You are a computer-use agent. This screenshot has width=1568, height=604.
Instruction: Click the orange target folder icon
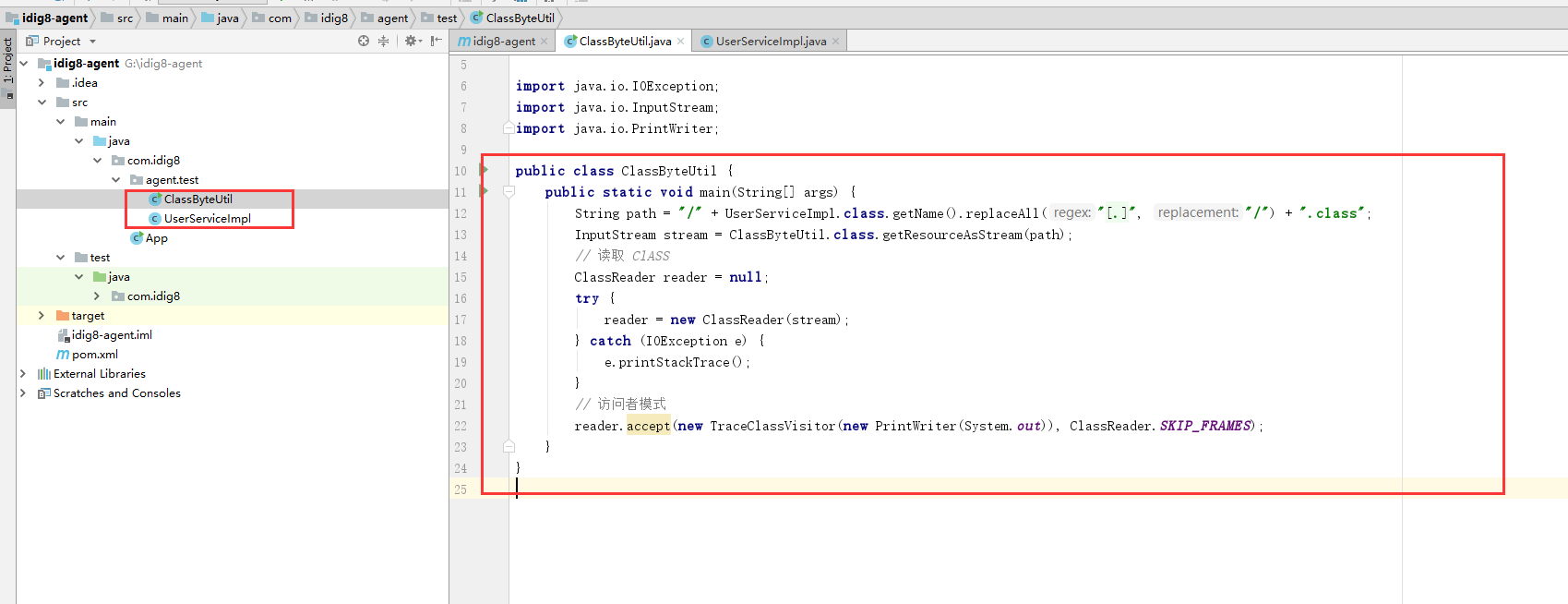point(63,316)
